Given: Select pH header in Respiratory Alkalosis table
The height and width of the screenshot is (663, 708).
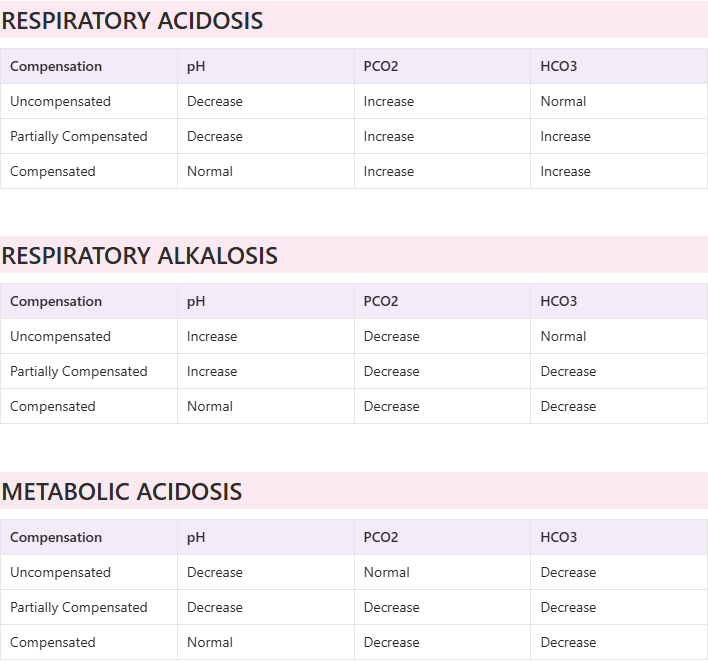Looking at the screenshot, I should tap(196, 302).
